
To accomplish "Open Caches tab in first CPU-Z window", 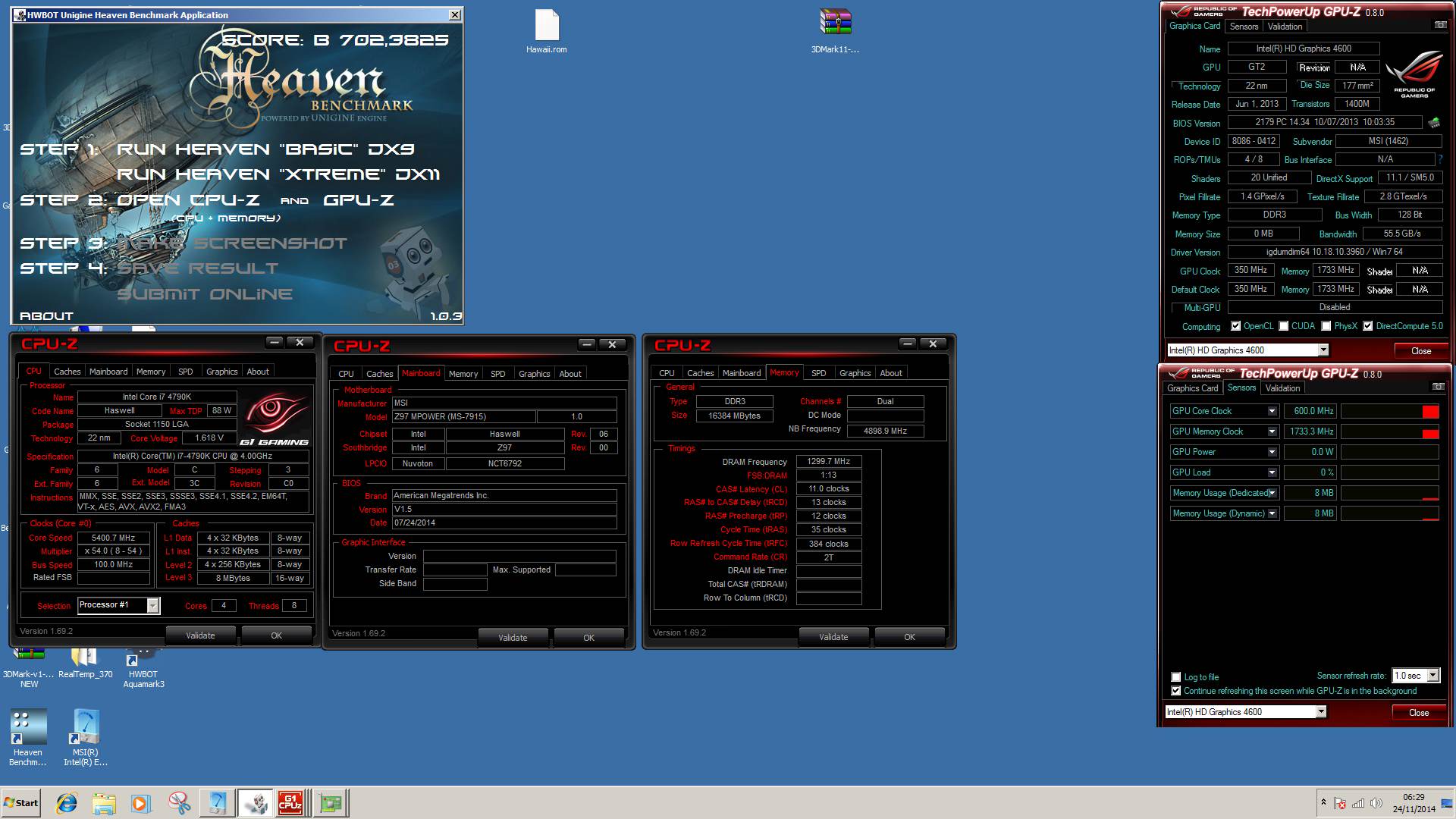I will tap(67, 372).
